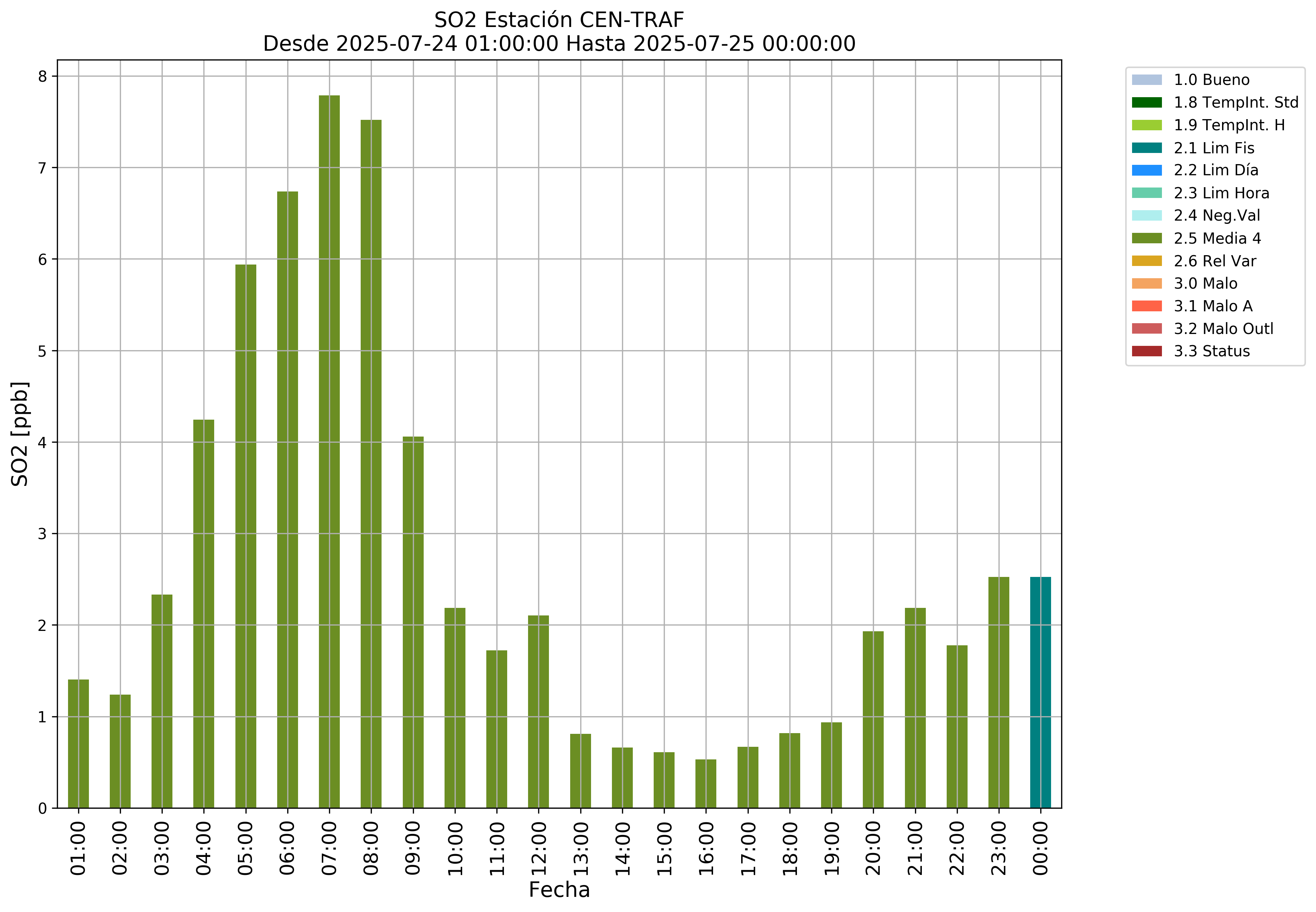Click the 2.4 Neg.Val legend label
The height and width of the screenshot is (912, 1316).
coord(1217,216)
